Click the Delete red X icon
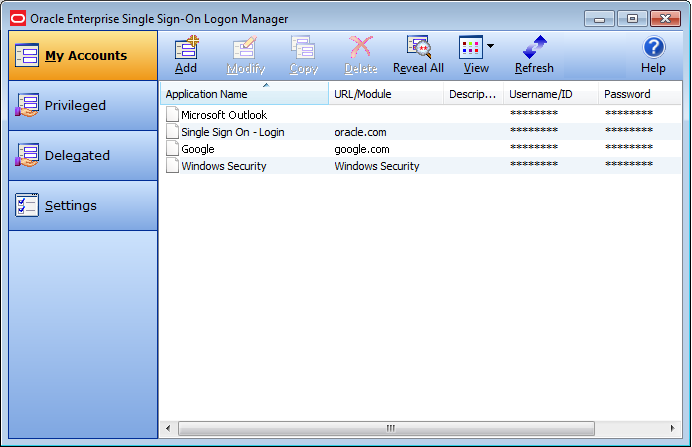 pyautogui.click(x=361, y=47)
